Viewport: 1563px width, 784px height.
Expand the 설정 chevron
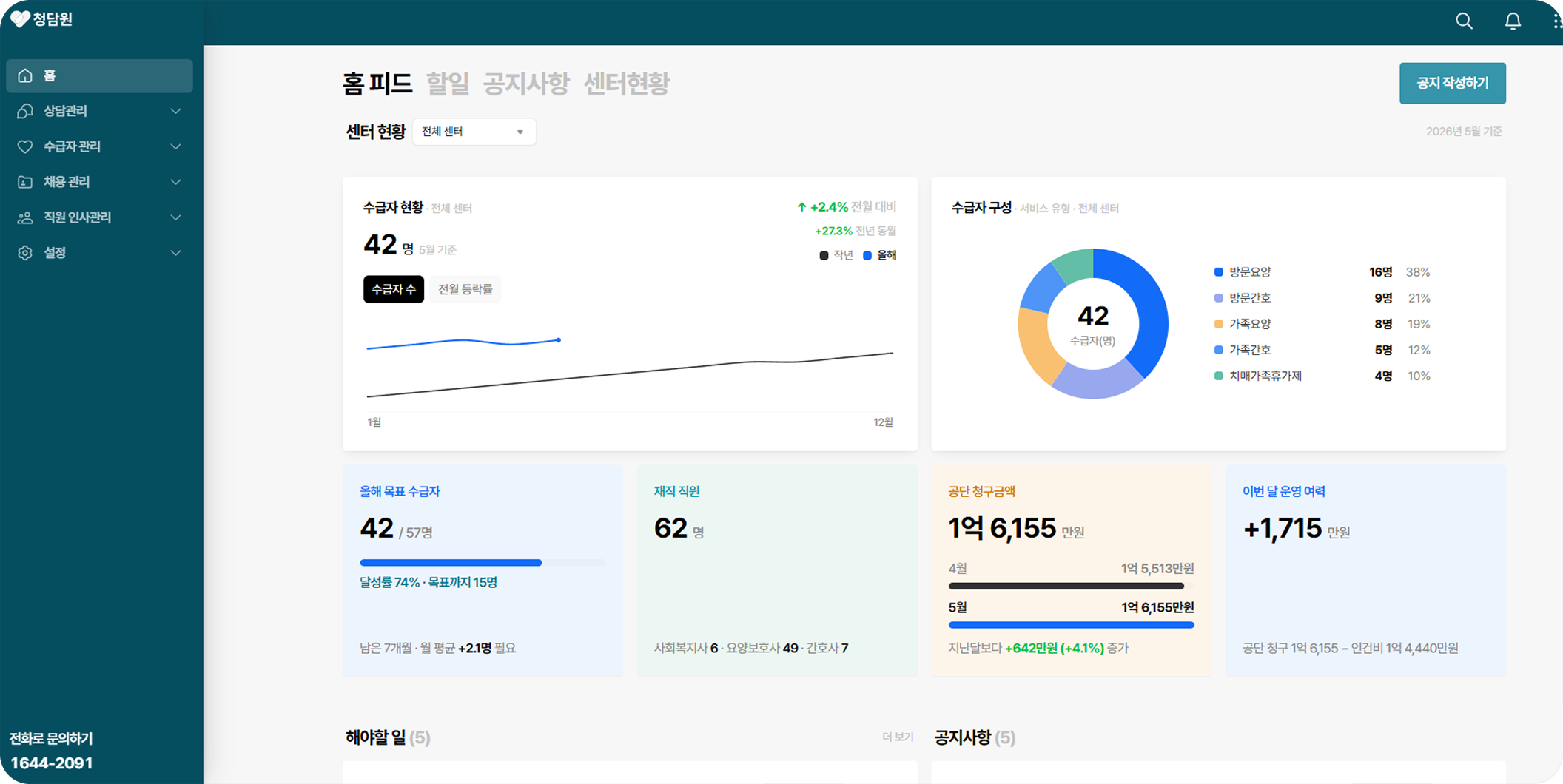pos(175,253)
